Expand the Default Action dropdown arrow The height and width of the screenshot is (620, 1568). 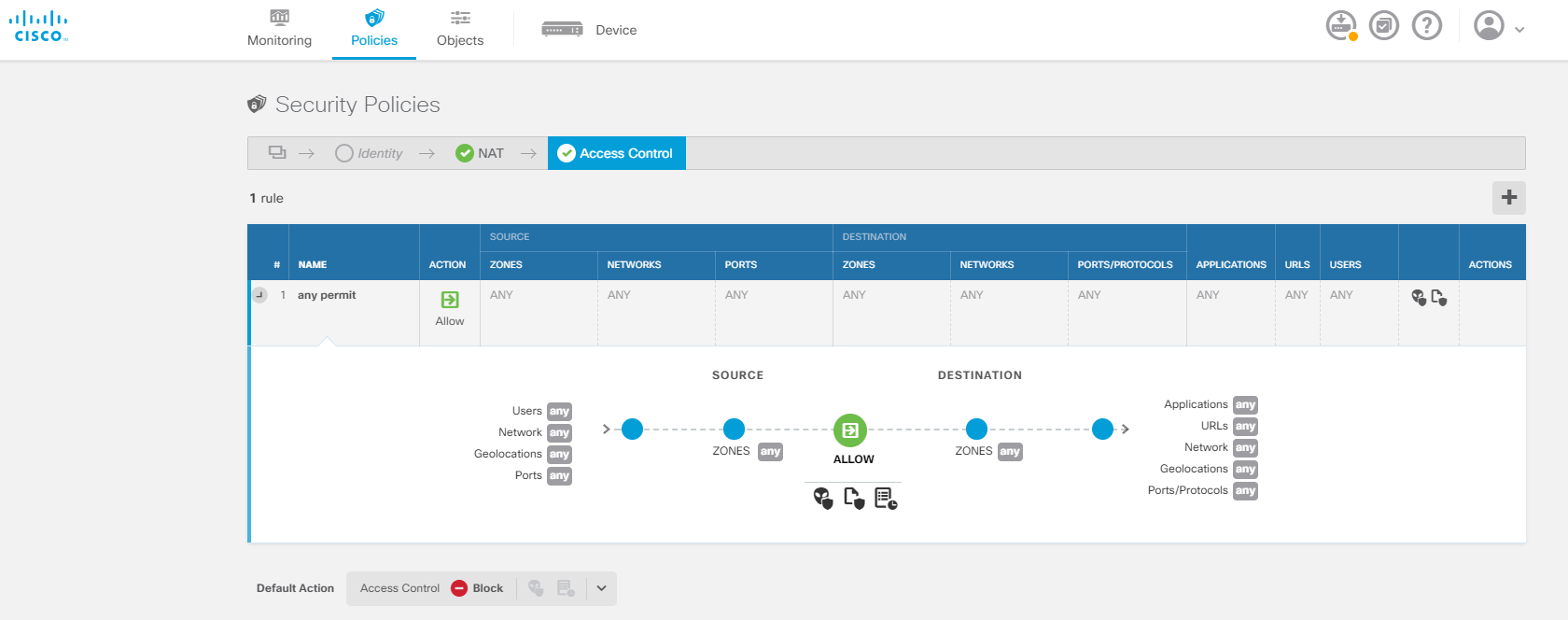click(x=602, y=588)
